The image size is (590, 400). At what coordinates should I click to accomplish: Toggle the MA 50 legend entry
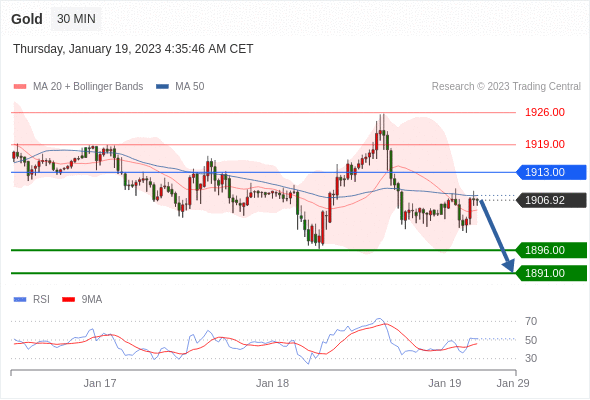pos(180,87)
